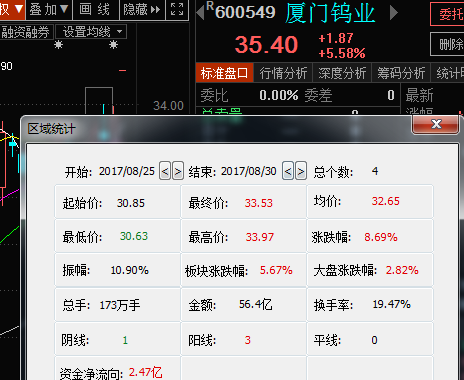This screenshot has width=464, height=380.
Task: Open the dropdown arrow next to 权
Action: click(19, 9)
